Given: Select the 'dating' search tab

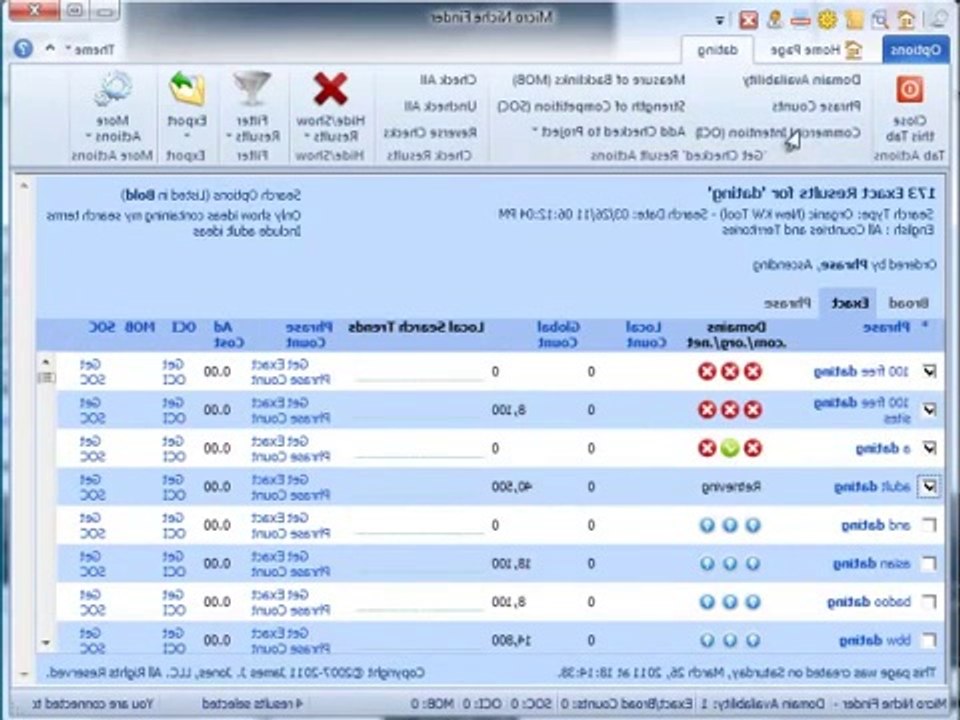Looking at the screenshot, I should point(718,50).
